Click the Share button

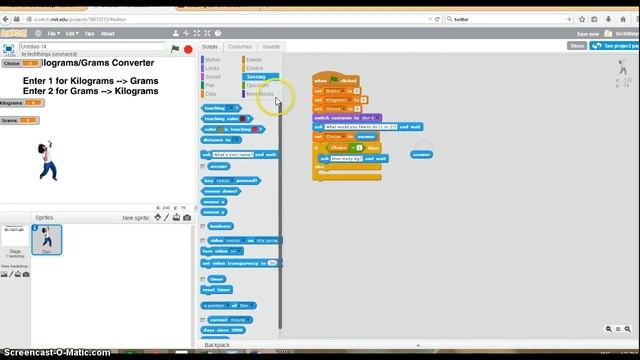click(x=577, y=46)
